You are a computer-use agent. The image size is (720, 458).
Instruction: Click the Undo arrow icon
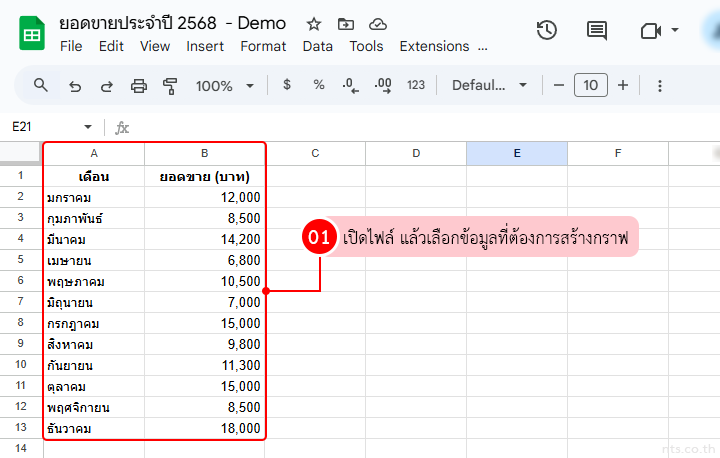[75, 86]
